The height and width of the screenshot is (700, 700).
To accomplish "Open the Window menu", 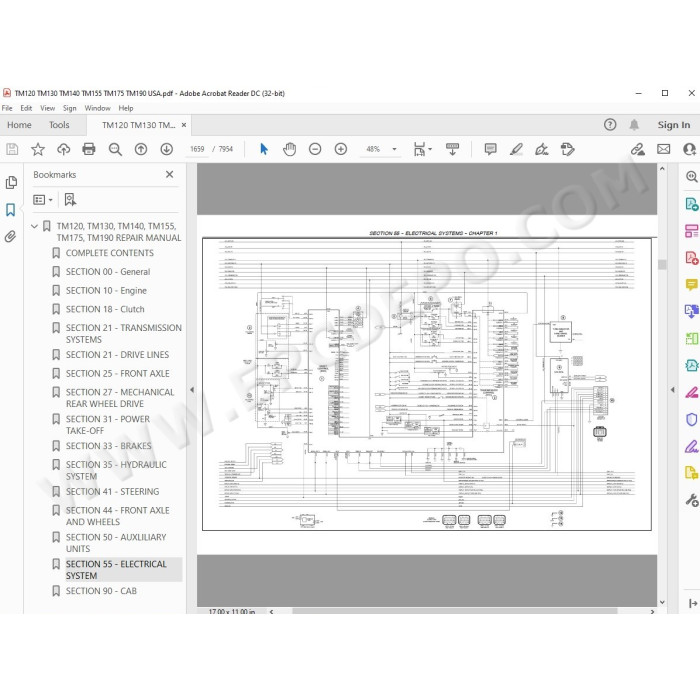I will coord(97,108).
